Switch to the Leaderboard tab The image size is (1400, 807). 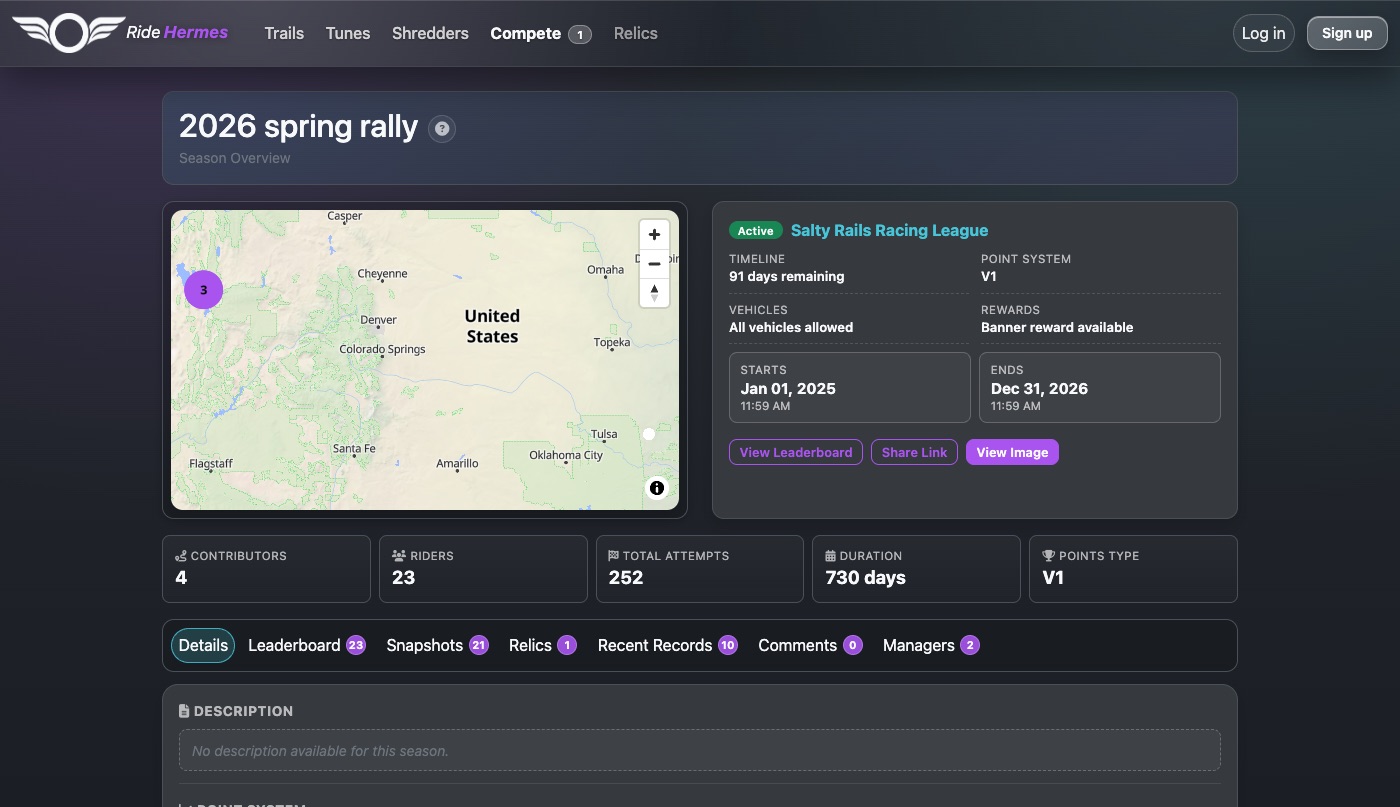[x=307, y=645]
